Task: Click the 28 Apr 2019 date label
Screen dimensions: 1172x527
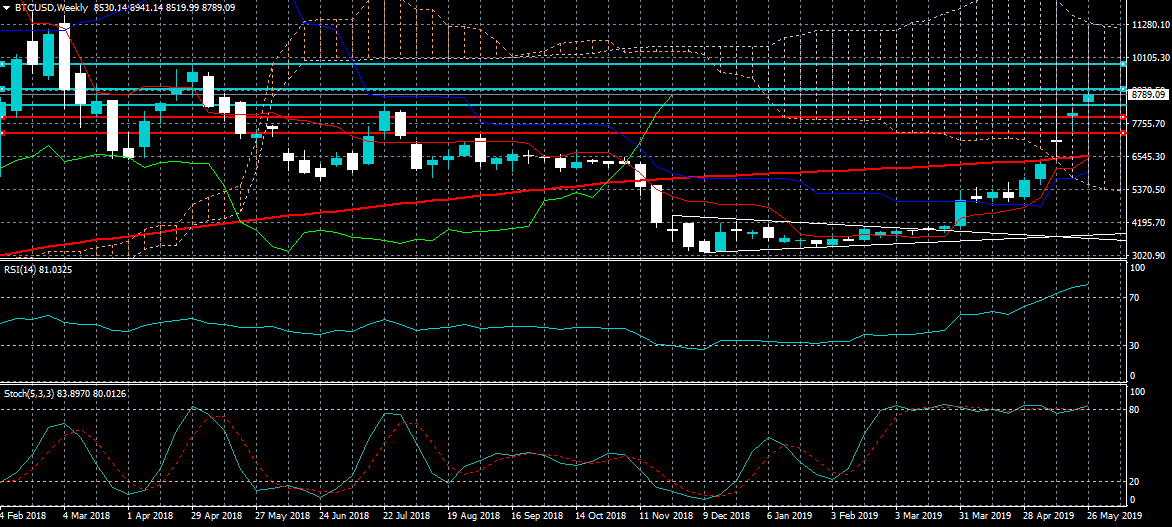Action: point(1049,516)
